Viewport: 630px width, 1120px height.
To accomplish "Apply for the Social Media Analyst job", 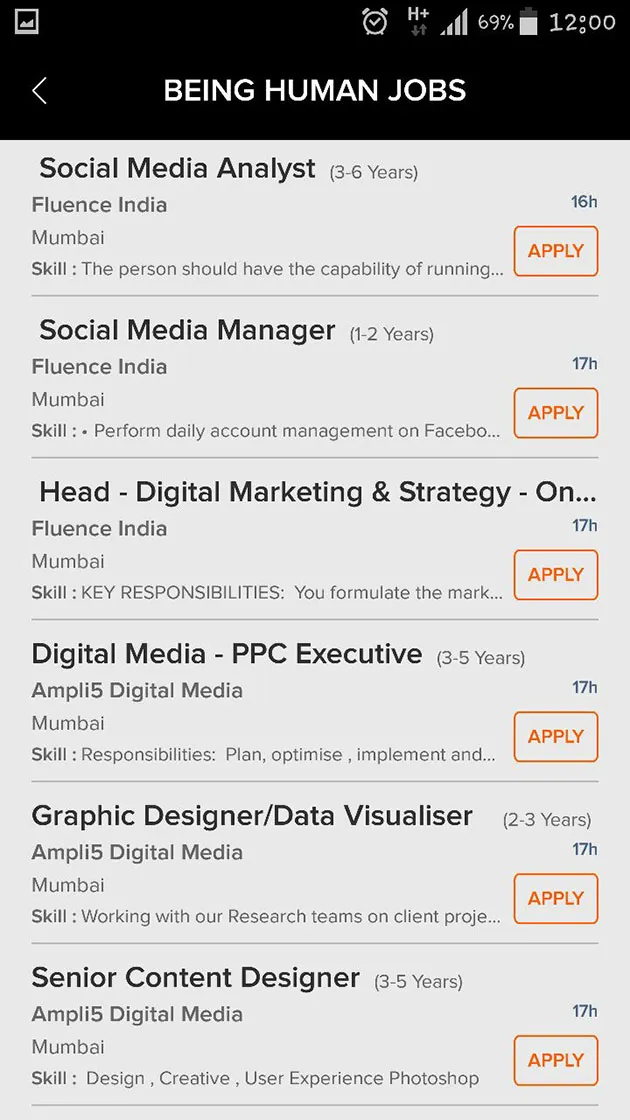I will [556, 251].
